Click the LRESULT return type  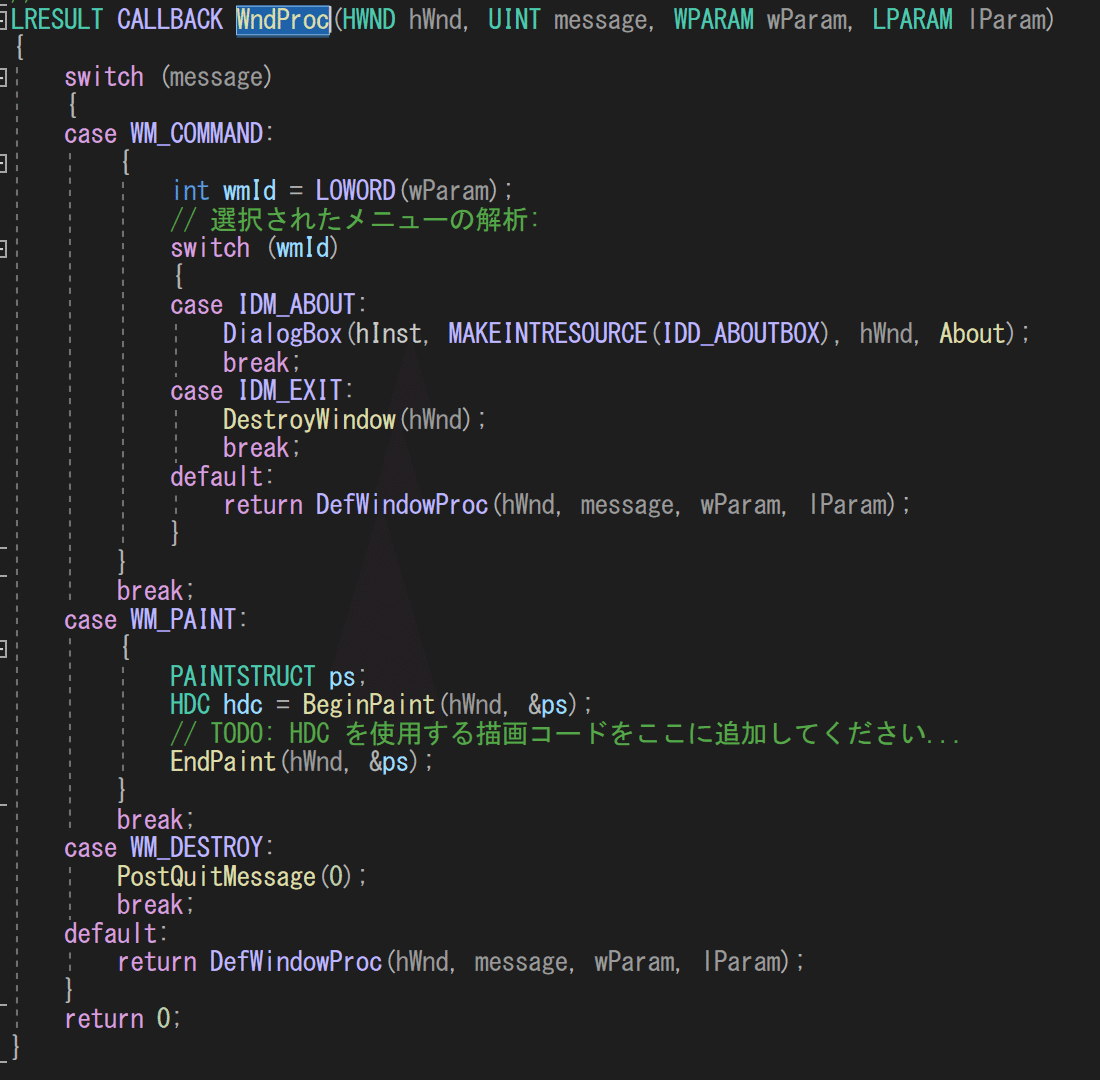tap(58, 20)
